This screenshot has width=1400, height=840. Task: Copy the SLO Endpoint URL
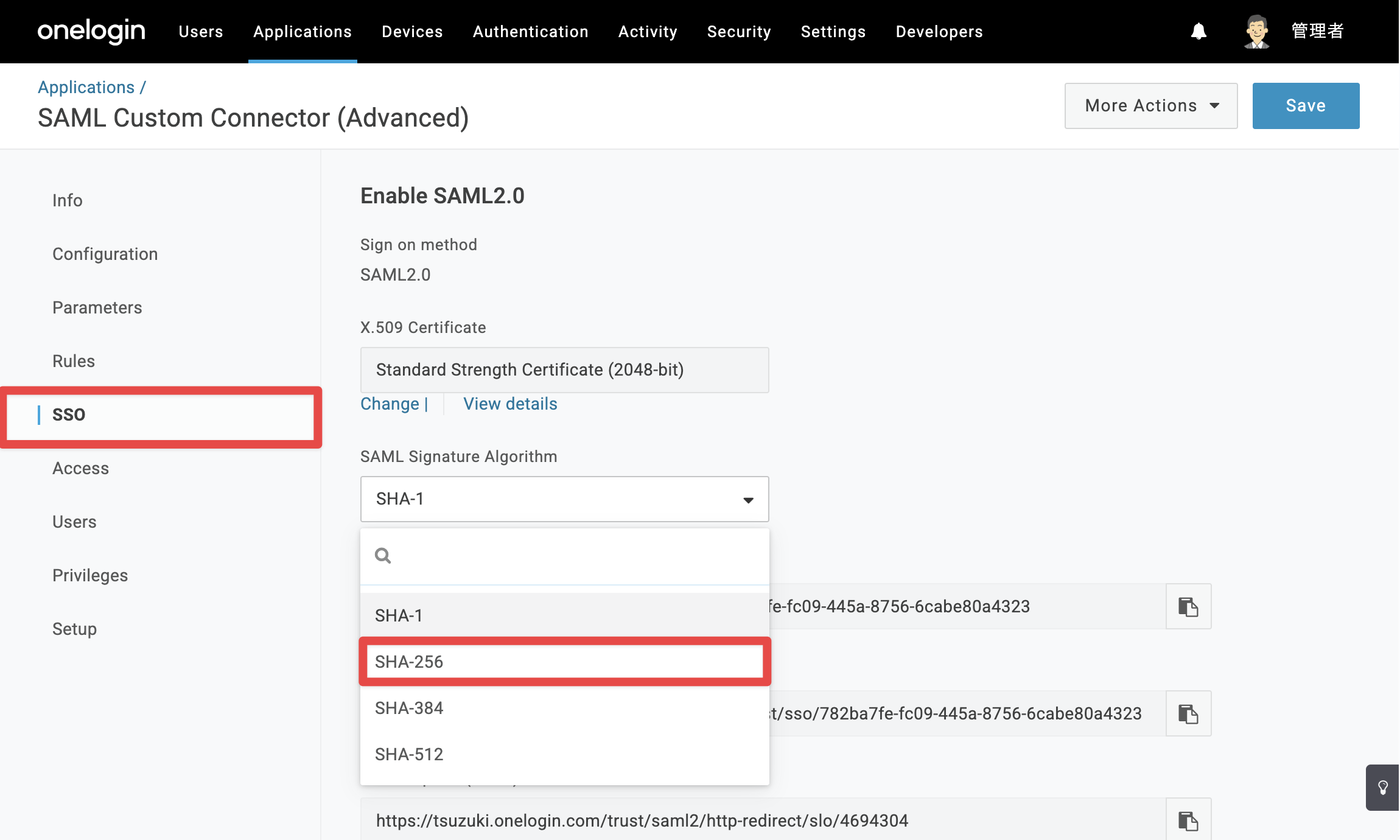coord(1188,821)
